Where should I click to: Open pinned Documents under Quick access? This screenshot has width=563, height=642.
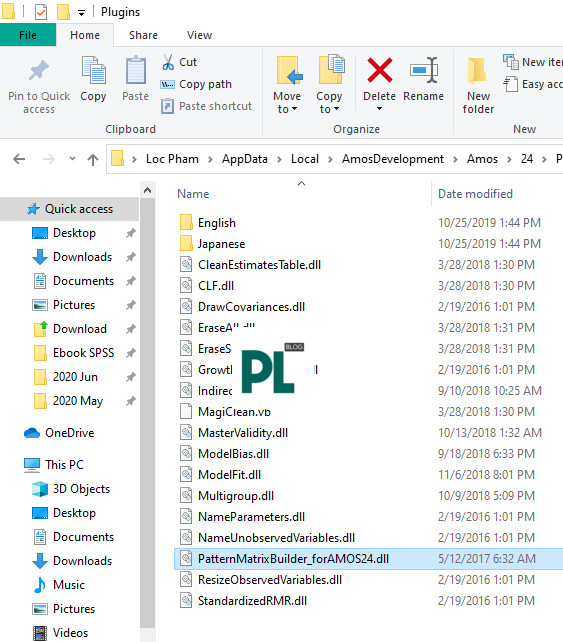(x=84, y=281)
